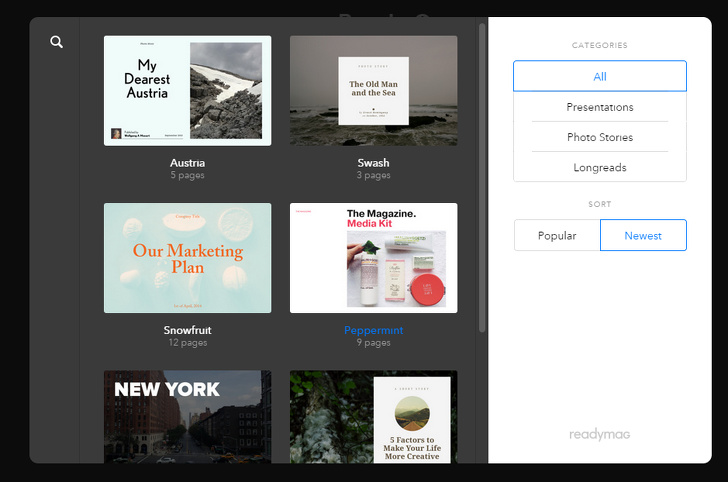
Task: Click the search magnifier icon
Action: point(57,42)
